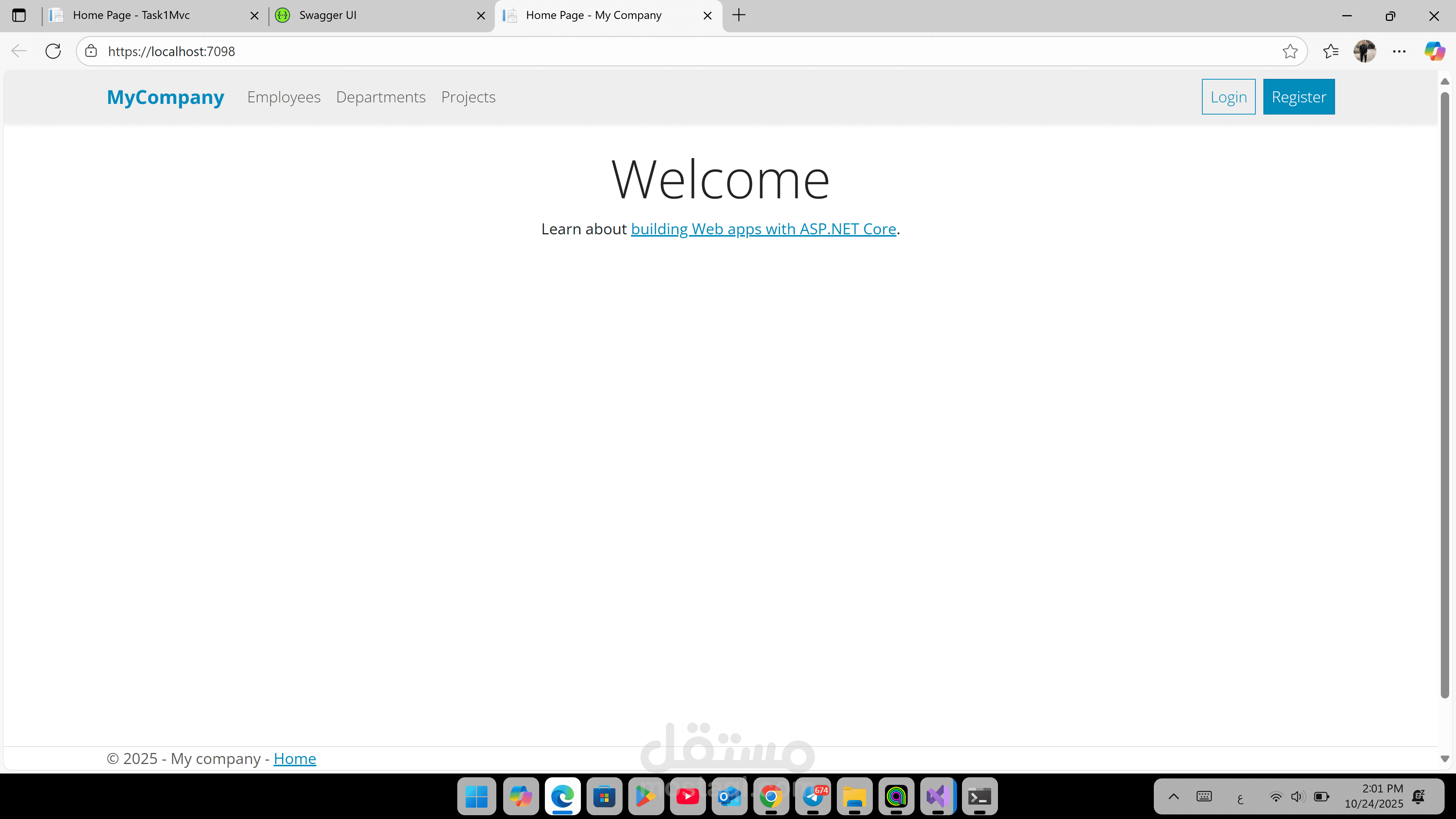Open the touch keyboard icon
Image resolution: width=1456 pixels, height=819 pixels.
coord(1204,796)
